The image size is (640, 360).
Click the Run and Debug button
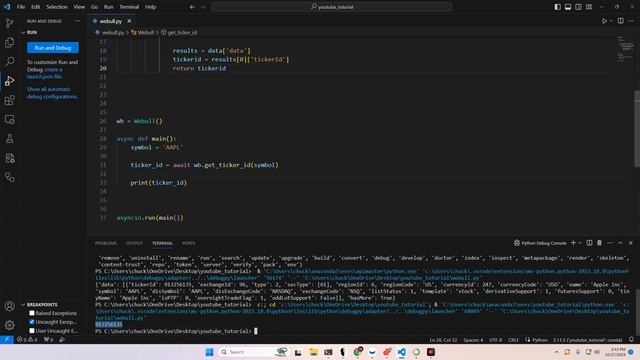(53, 48)
